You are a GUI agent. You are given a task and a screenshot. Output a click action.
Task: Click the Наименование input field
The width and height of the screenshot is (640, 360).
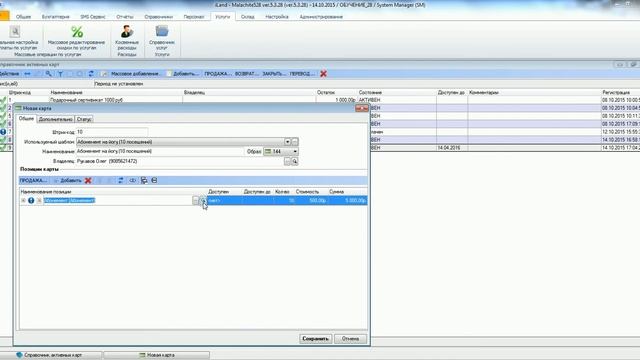[160, 151]
